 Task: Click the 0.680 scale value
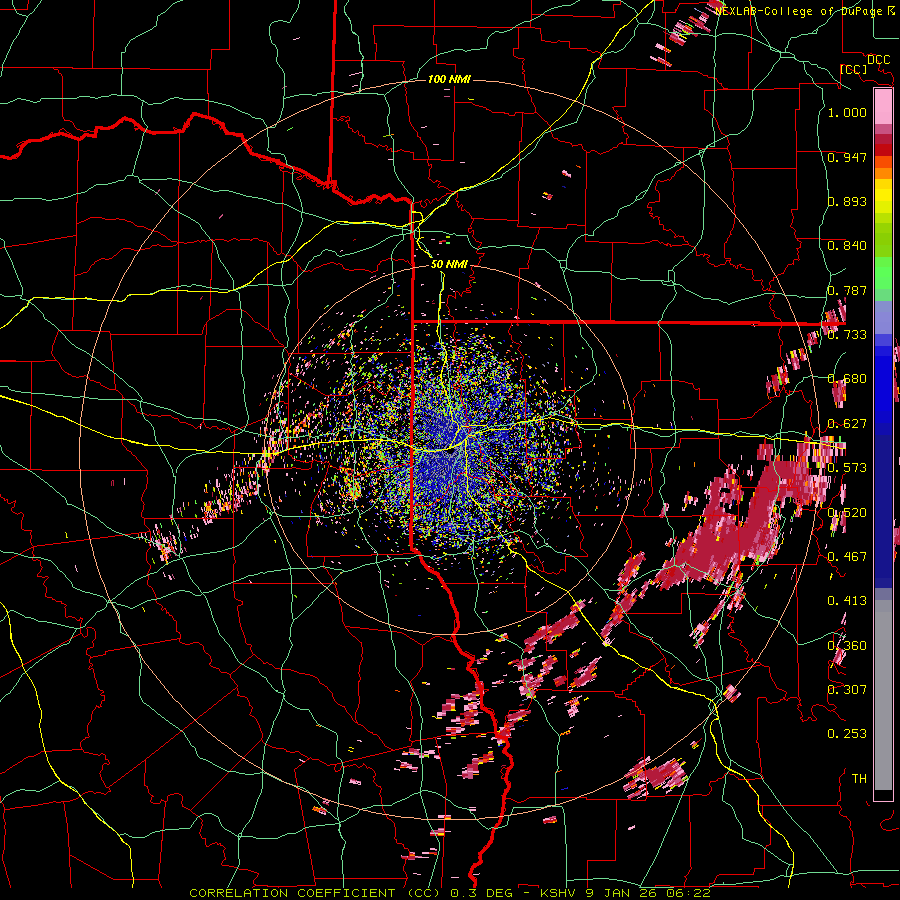coord(847,379)
